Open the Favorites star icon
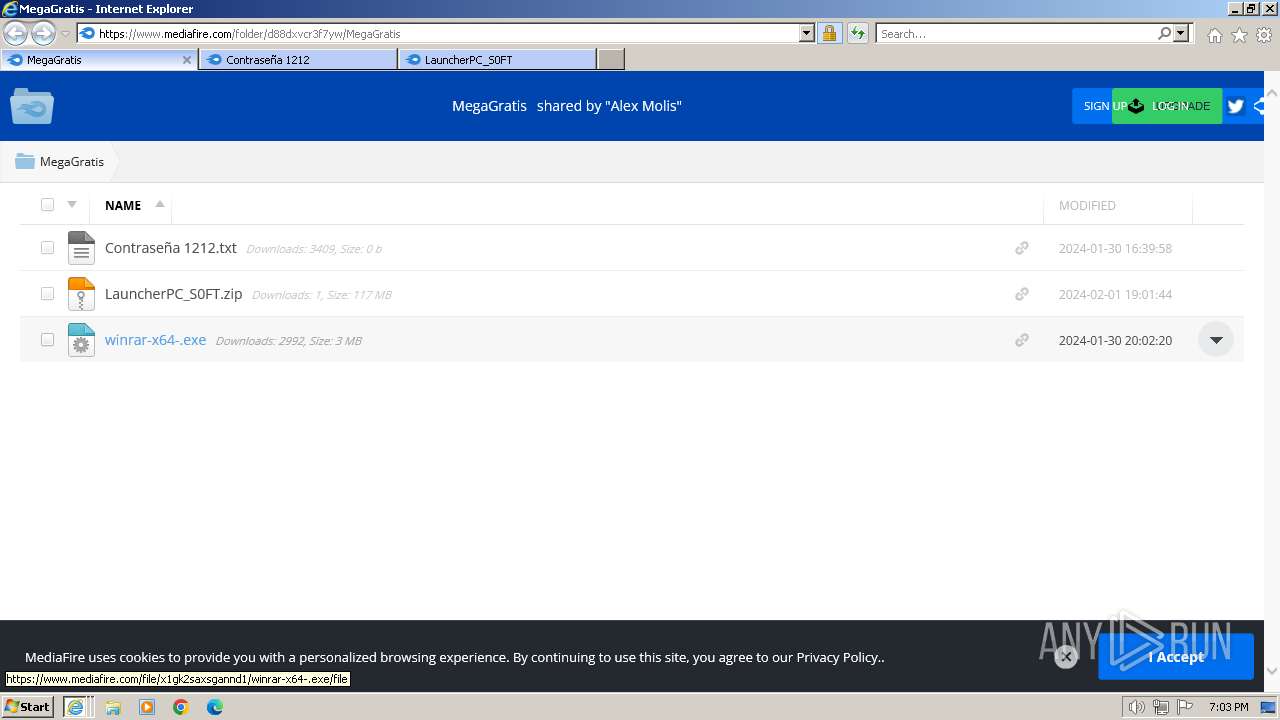The width and height of the screenshot is (1280, 720). pos(1239,35)
